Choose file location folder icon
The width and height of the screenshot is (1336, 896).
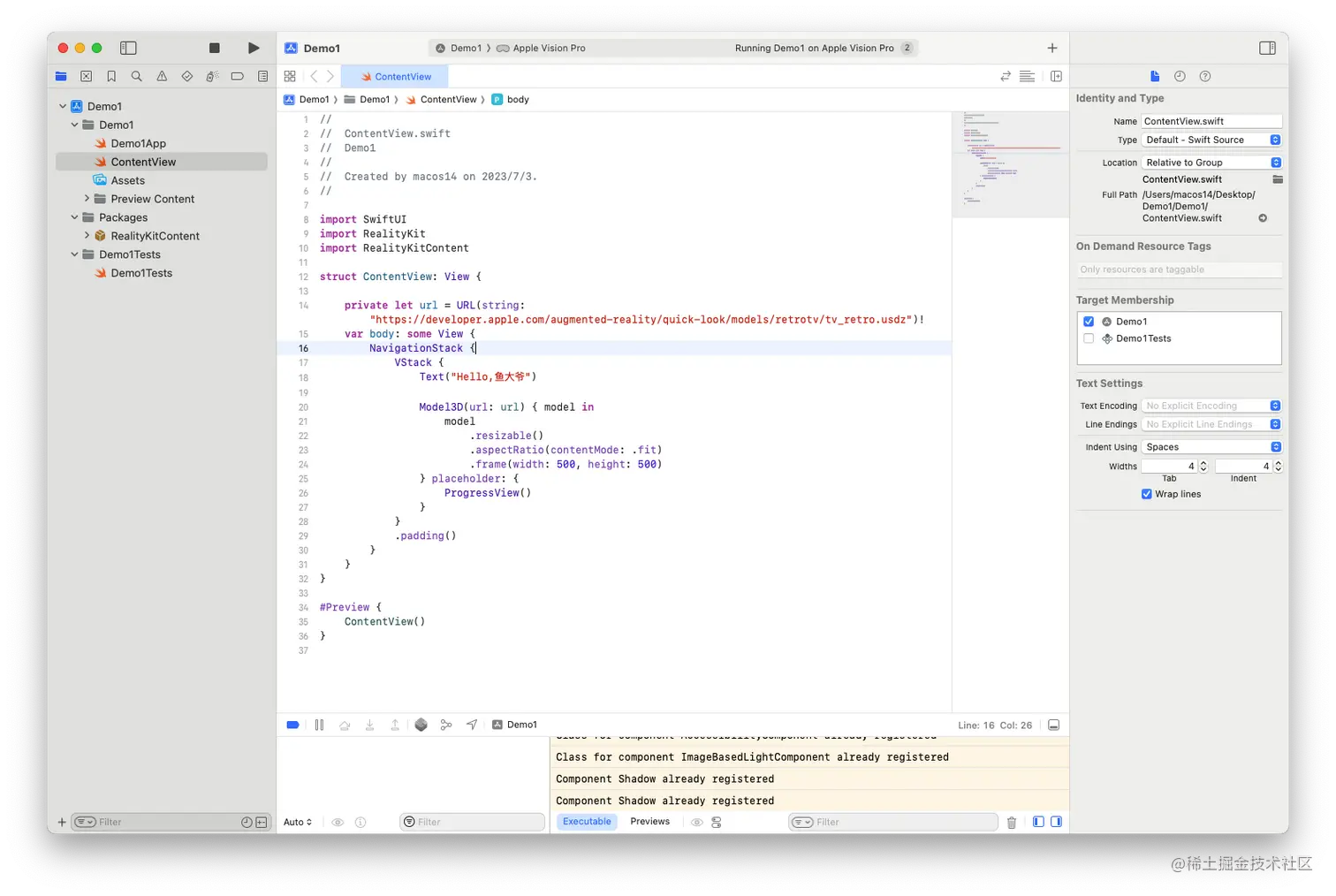pyautogui.click(x=1277, y=179)
